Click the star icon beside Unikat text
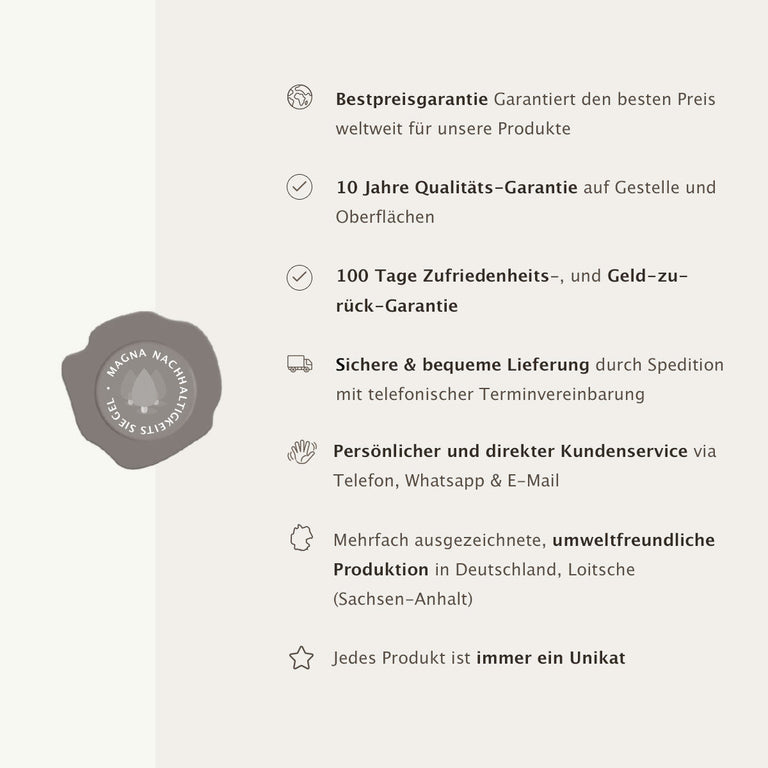The width and height of the screenshot is (768, 768). click(x=301, y=658)
